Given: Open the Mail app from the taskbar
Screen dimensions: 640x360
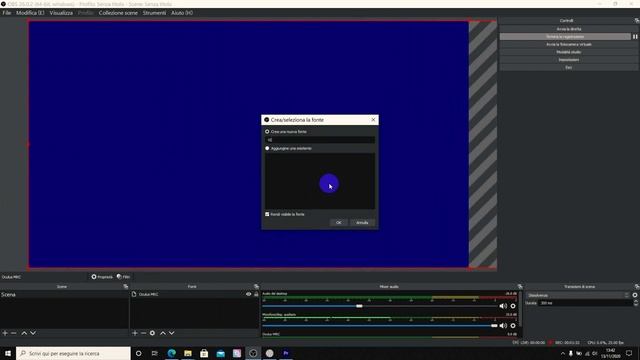Looking at the screenshot, I should coord(220,353).
